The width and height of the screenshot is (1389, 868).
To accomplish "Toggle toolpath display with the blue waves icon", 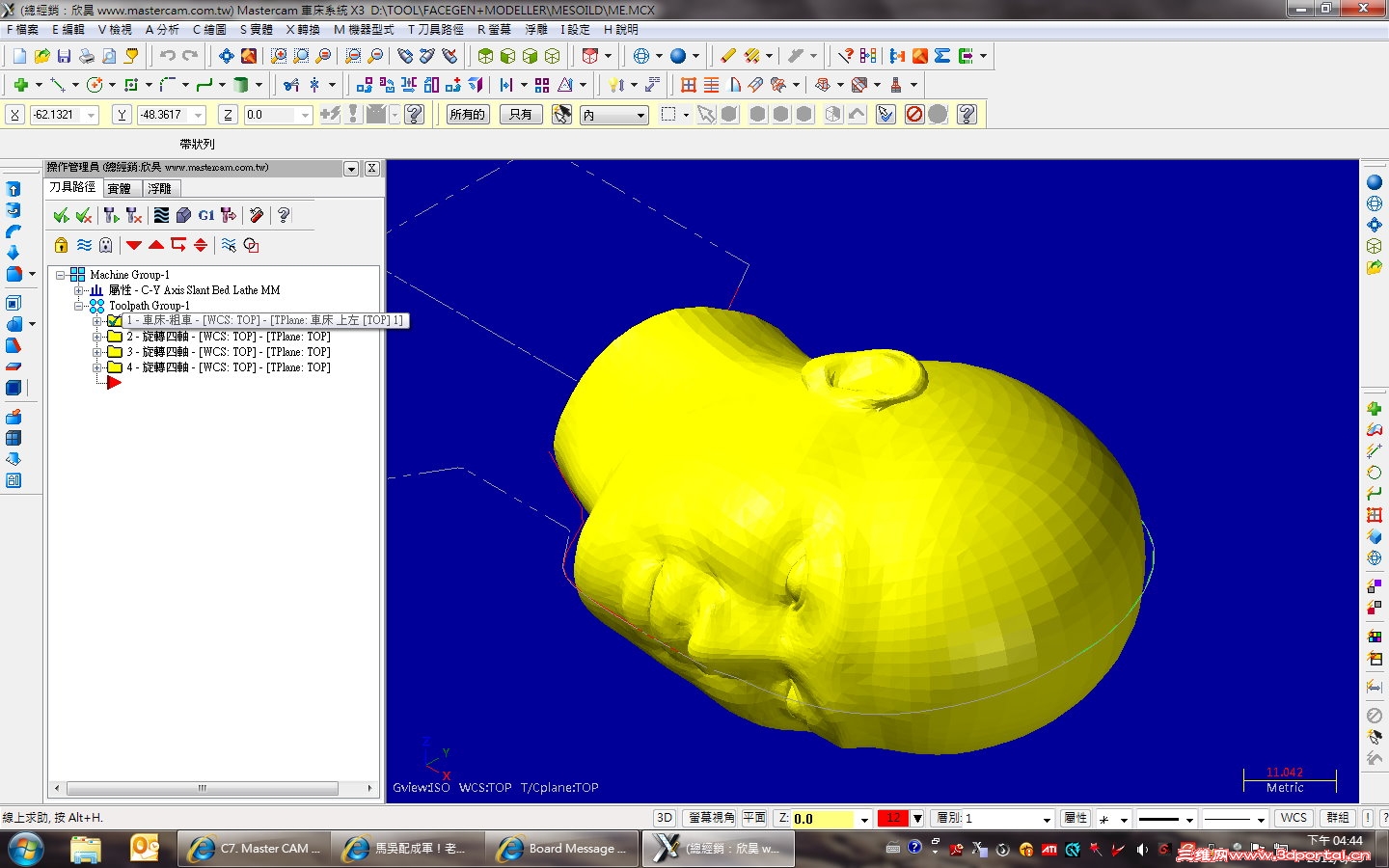I will [x=85, y=245].
